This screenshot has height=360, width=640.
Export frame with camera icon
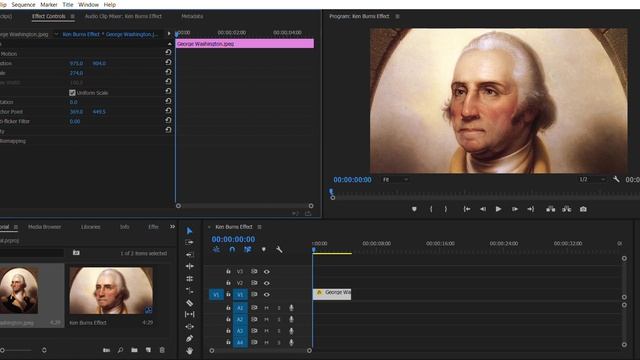[x=583, y=209]
